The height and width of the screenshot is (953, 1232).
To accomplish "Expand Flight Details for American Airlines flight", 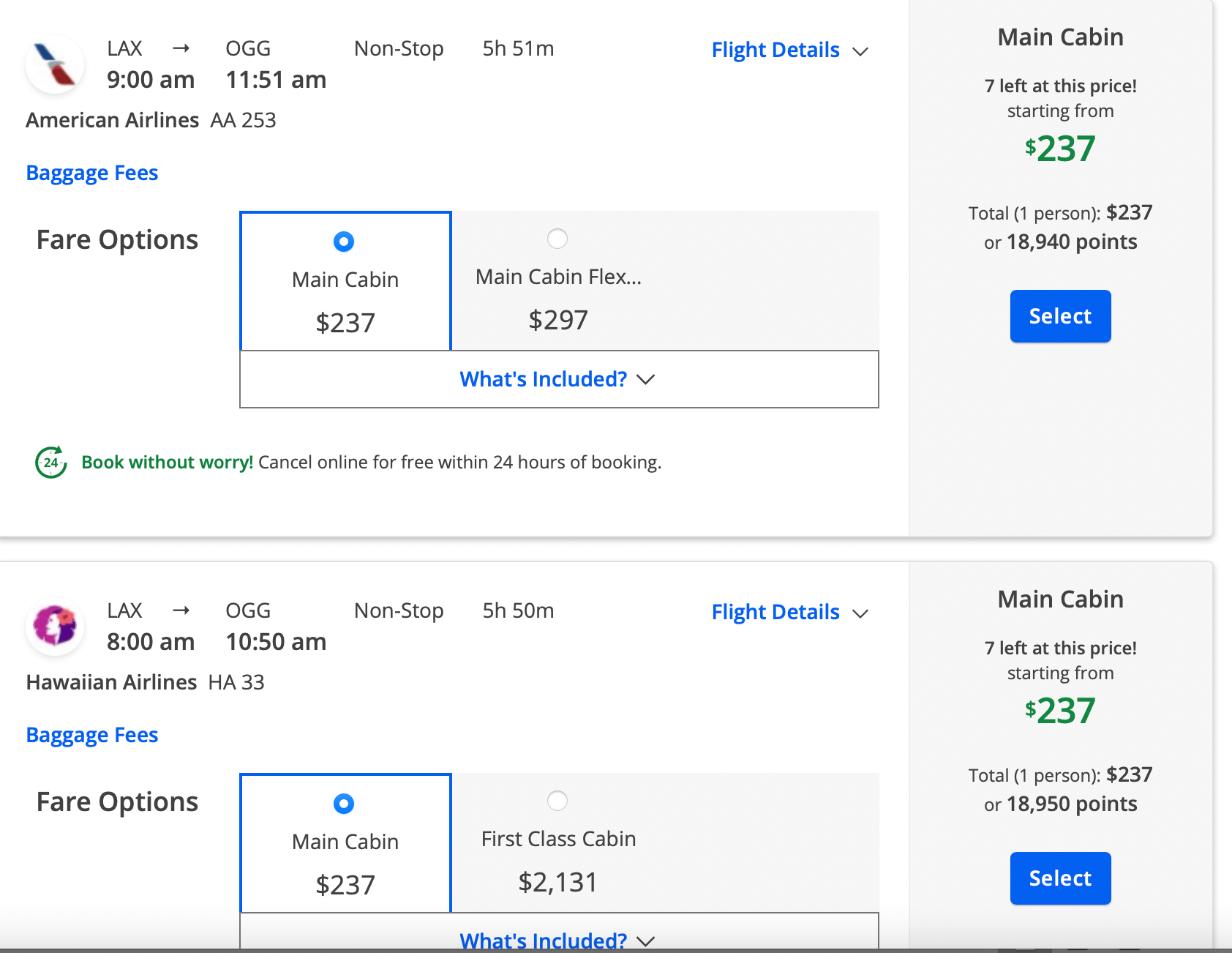I will click(775, 50).
